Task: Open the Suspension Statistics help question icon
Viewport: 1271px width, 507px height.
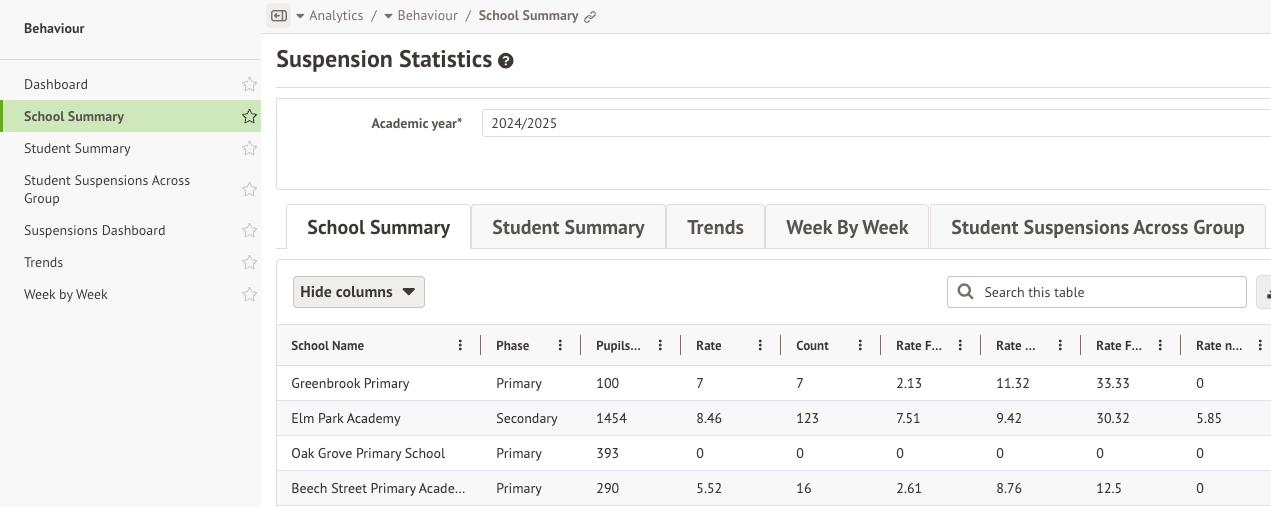Action: coord(506,61)
